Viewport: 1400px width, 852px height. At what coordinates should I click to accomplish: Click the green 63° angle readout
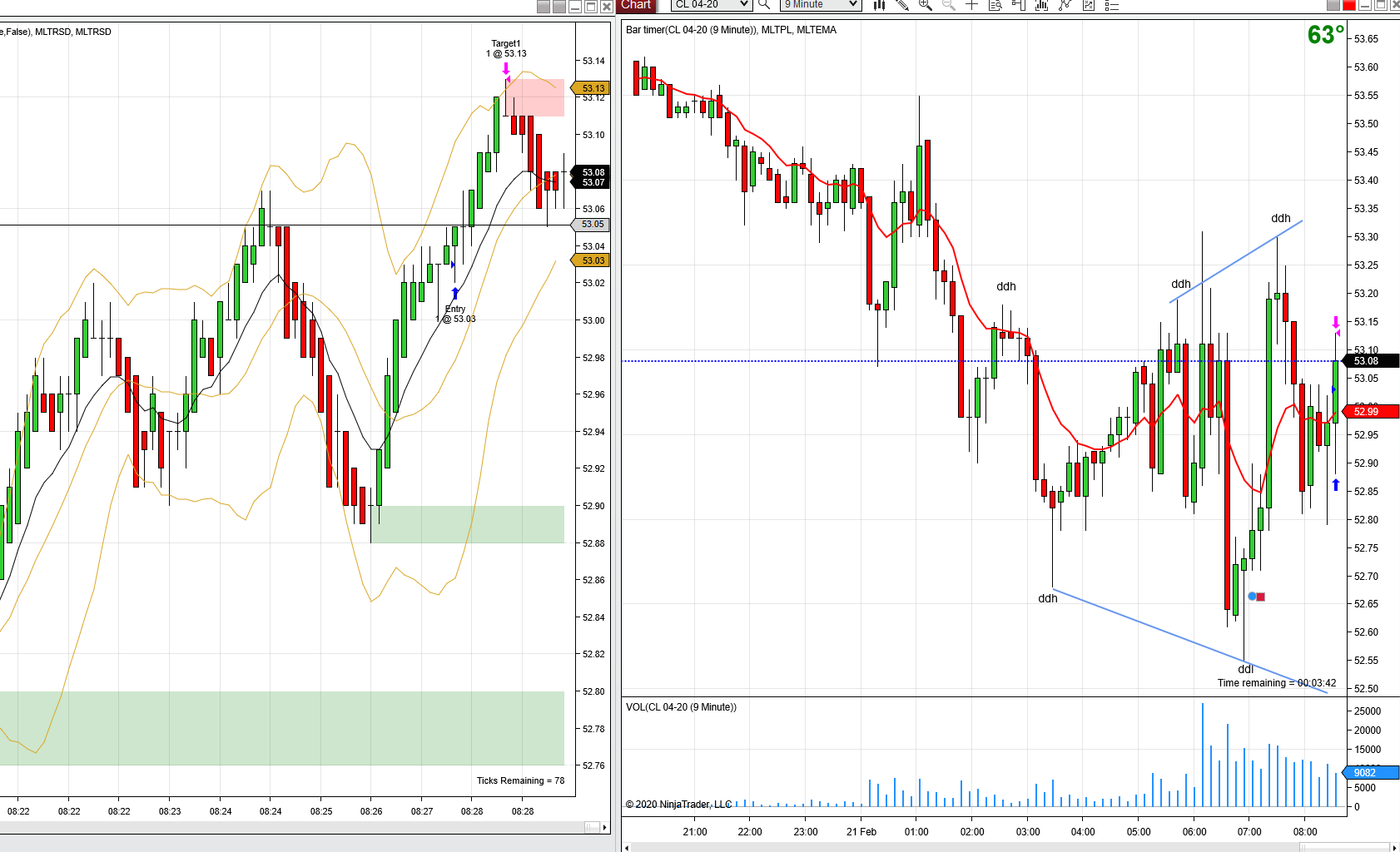(1326, 35)
